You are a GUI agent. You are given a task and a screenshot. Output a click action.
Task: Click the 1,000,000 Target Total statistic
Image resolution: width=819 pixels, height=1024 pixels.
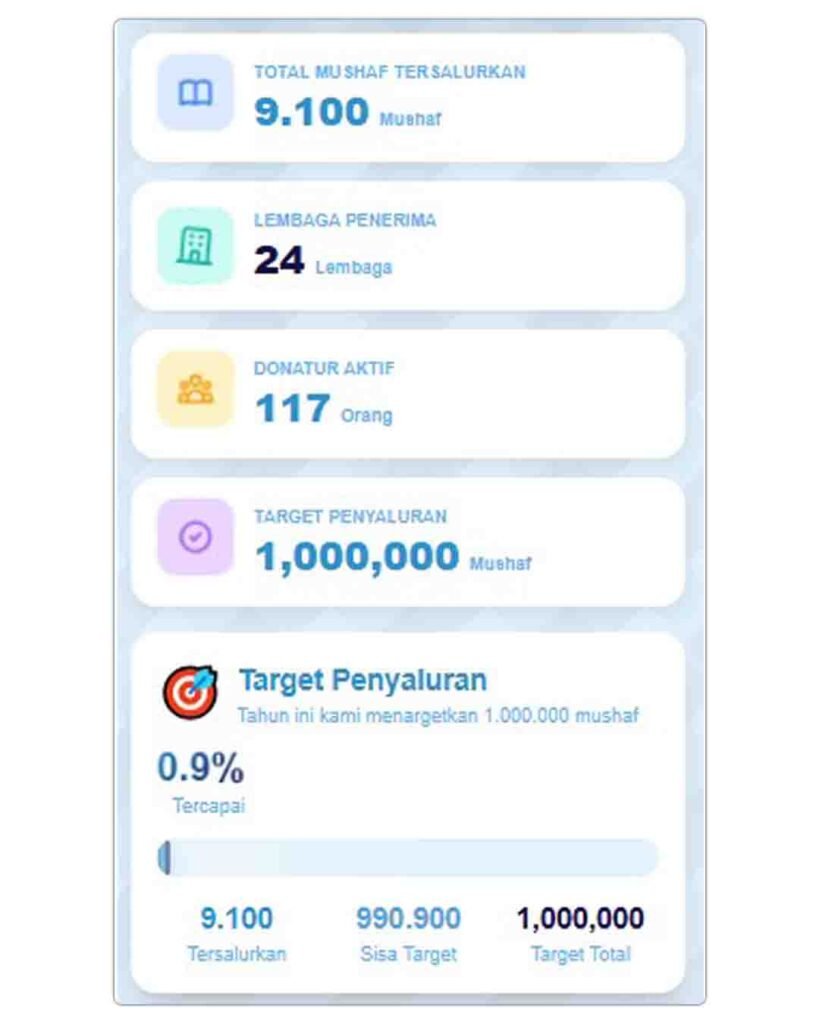pyautogui.click(x=580, y=919)
